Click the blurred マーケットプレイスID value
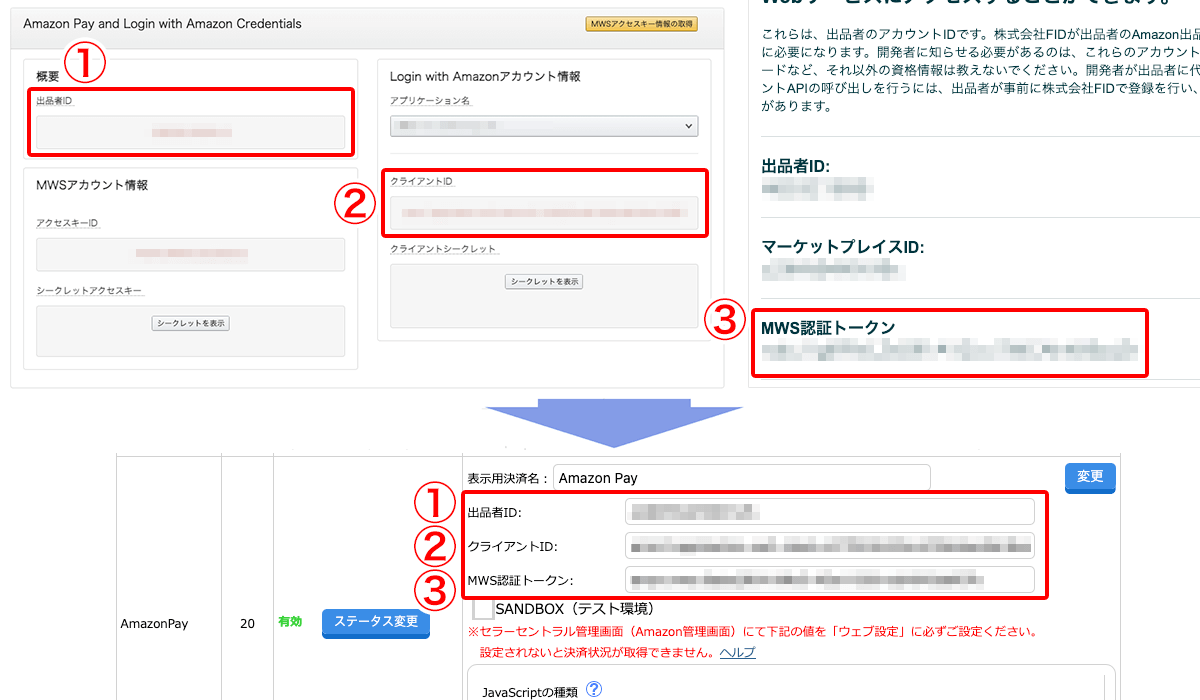The height and width of the screenshot is (700, 1200). click(x=835, y=270)
